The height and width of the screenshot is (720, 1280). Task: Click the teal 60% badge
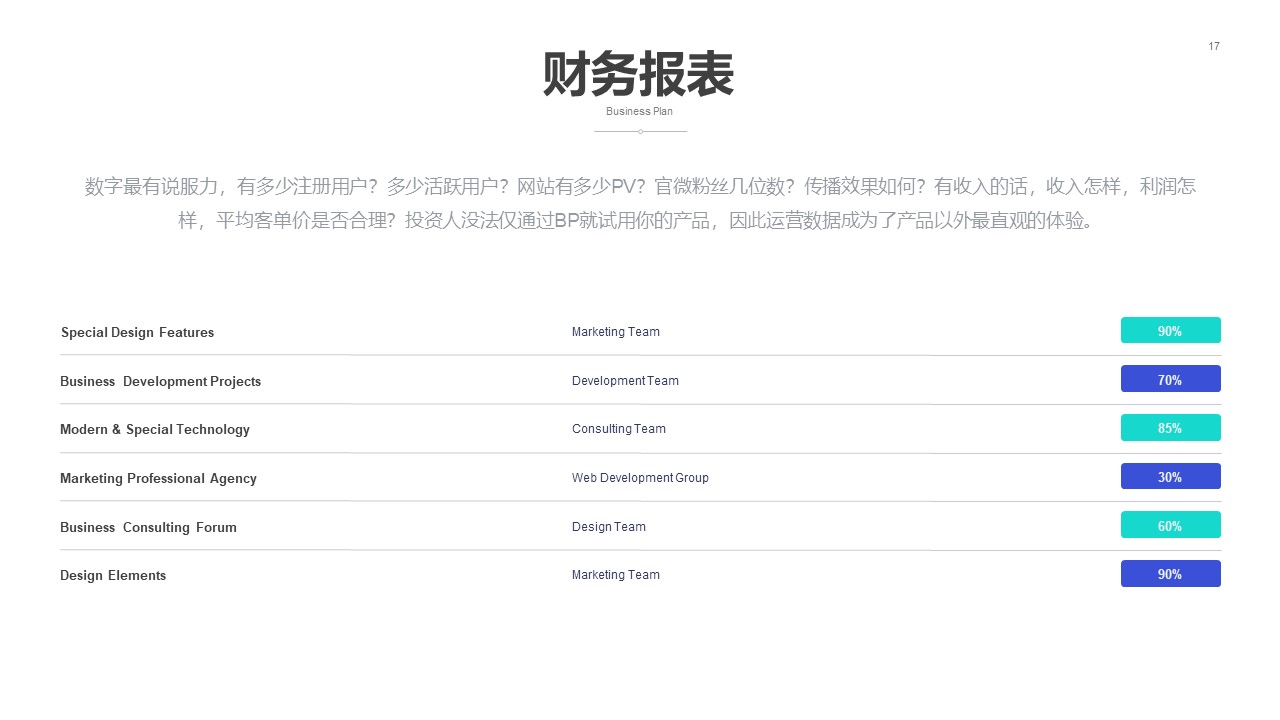click(1171, 525)
